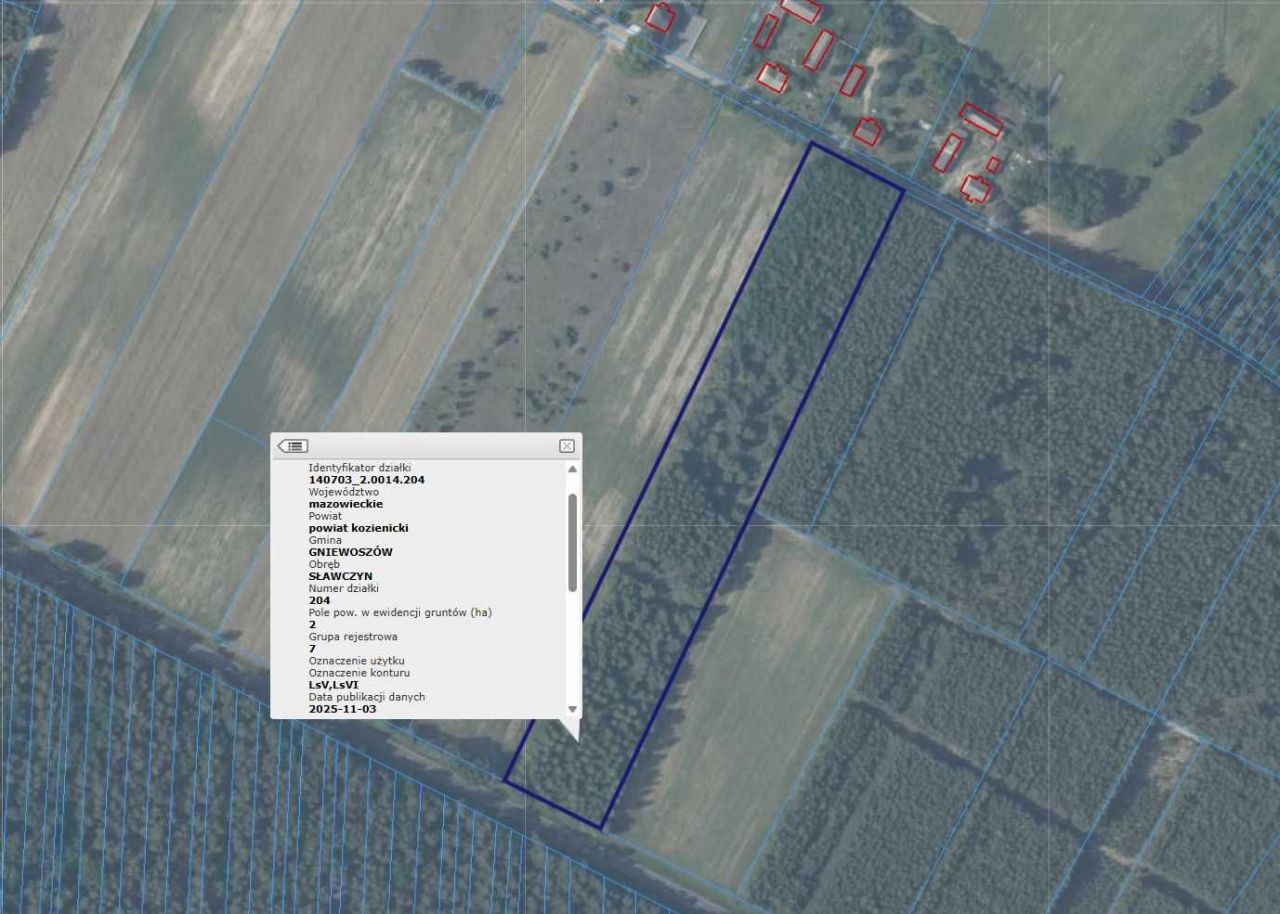Select the value 204 under 'Numer działki'
Viewport: 1280px width, 914px height.
(x=319, y=600)
